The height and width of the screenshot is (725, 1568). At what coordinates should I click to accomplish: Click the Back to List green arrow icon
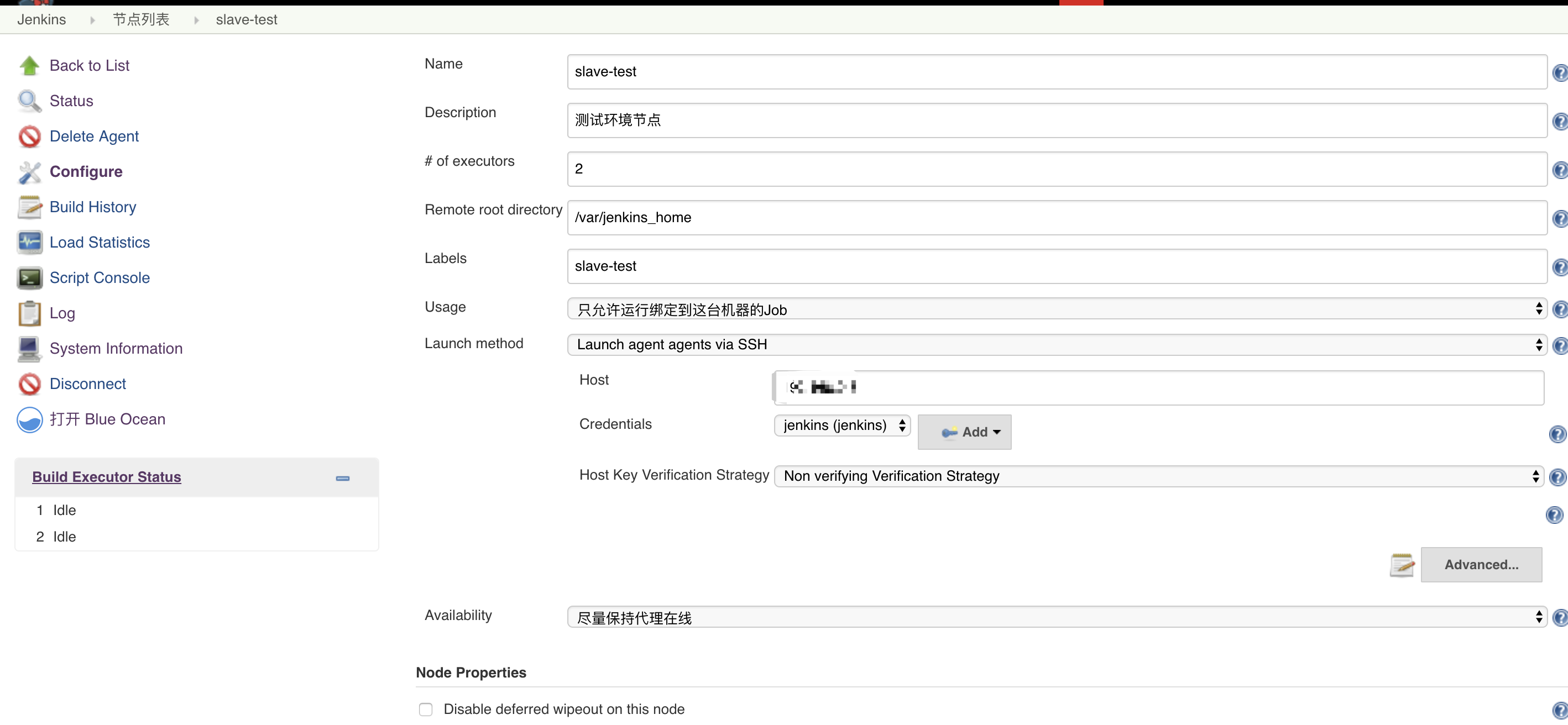pyautogui.click(x=29, y=66)
